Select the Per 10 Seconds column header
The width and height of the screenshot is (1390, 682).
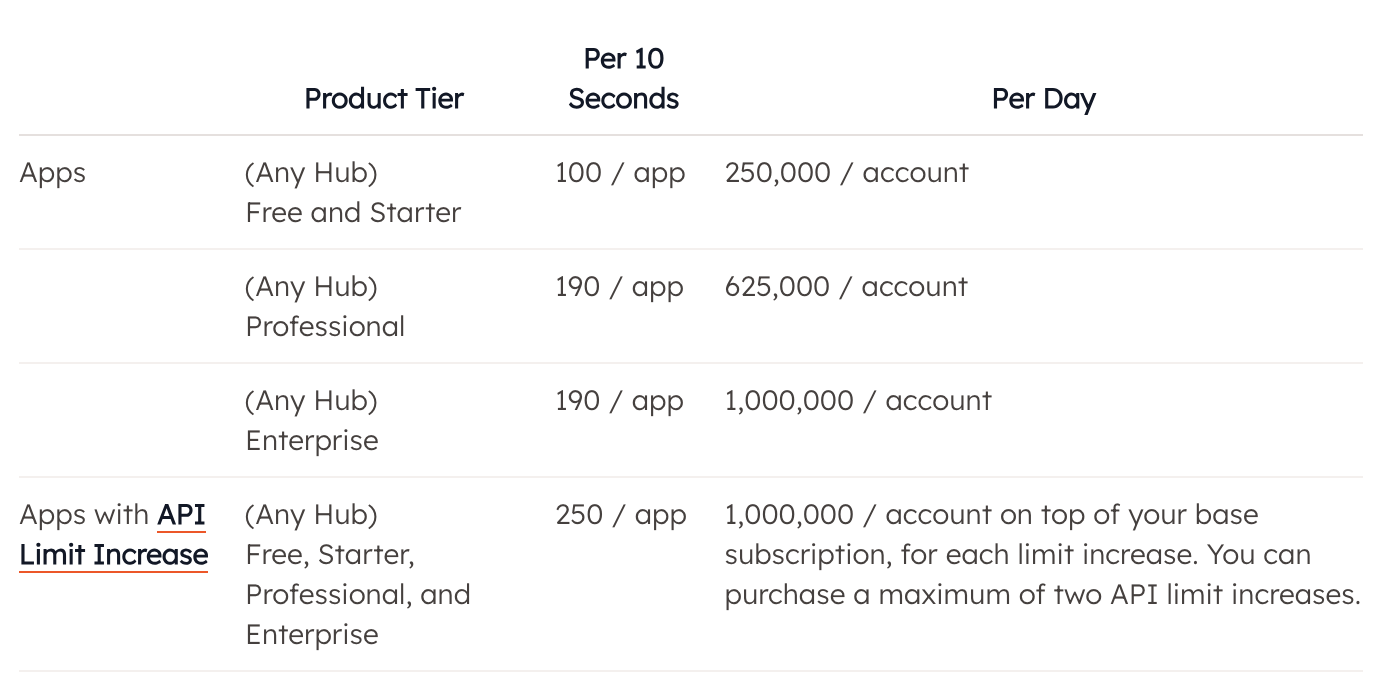tap(623, 79)
